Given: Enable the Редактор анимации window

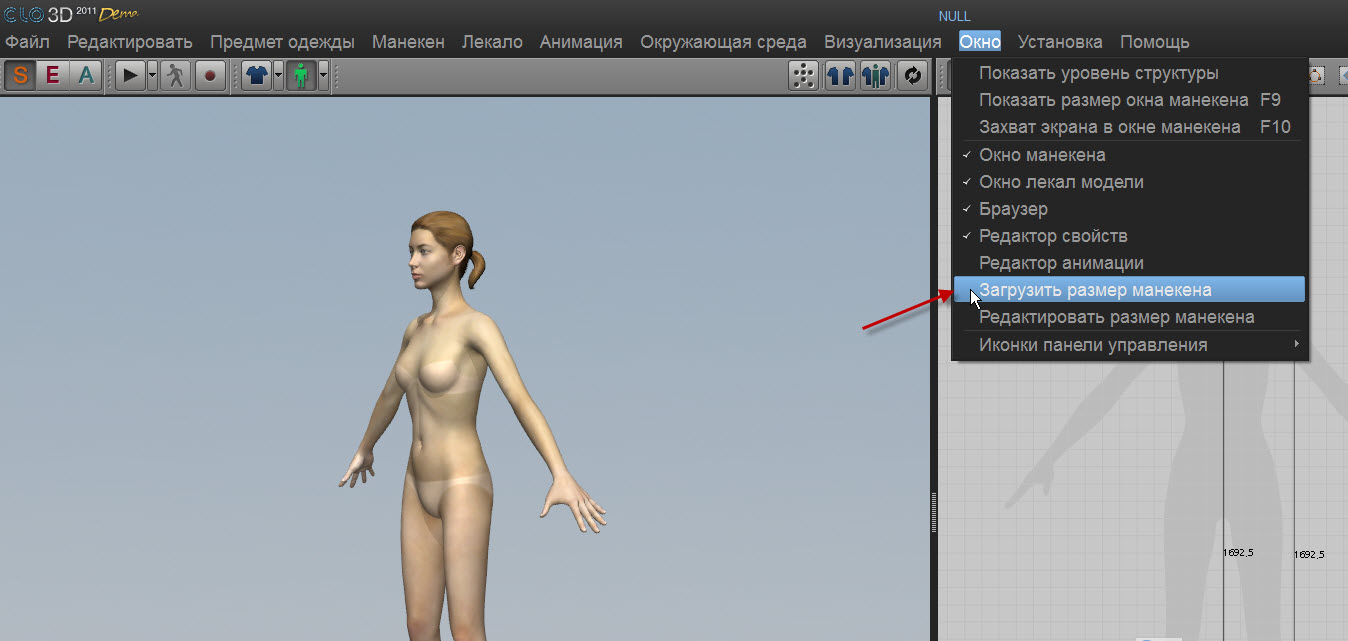Looking at the screenshot, I should [x=1129, y=263].
